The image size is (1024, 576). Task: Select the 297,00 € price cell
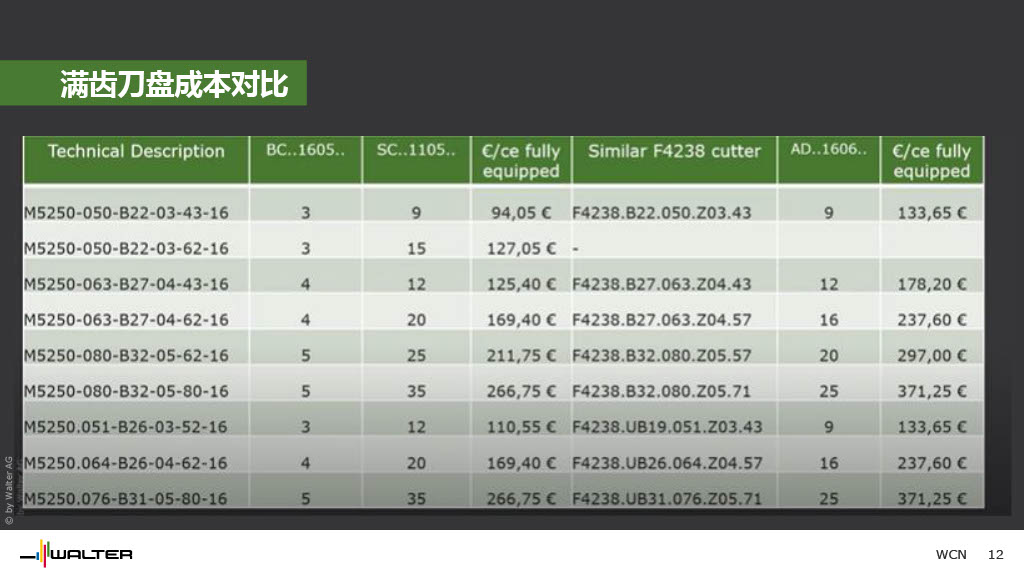pos(931,356)
